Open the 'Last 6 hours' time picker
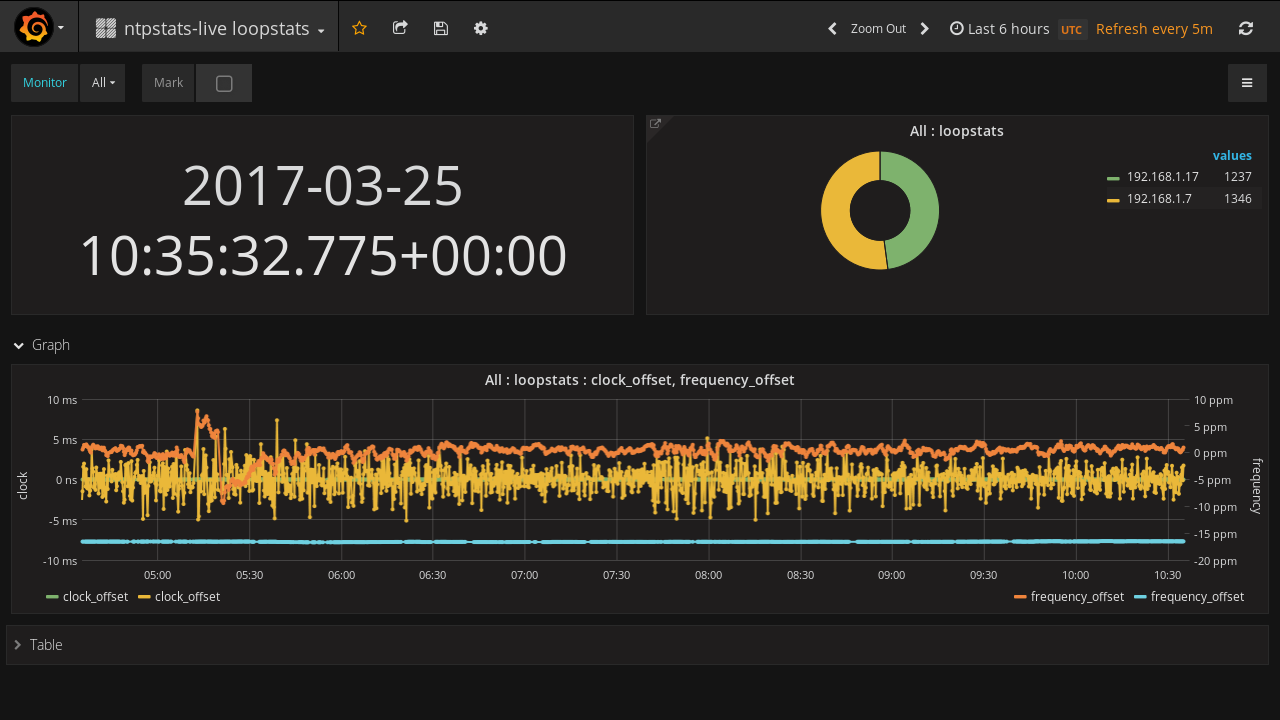The image size is (1280, 720). [x=1000, y=29]
